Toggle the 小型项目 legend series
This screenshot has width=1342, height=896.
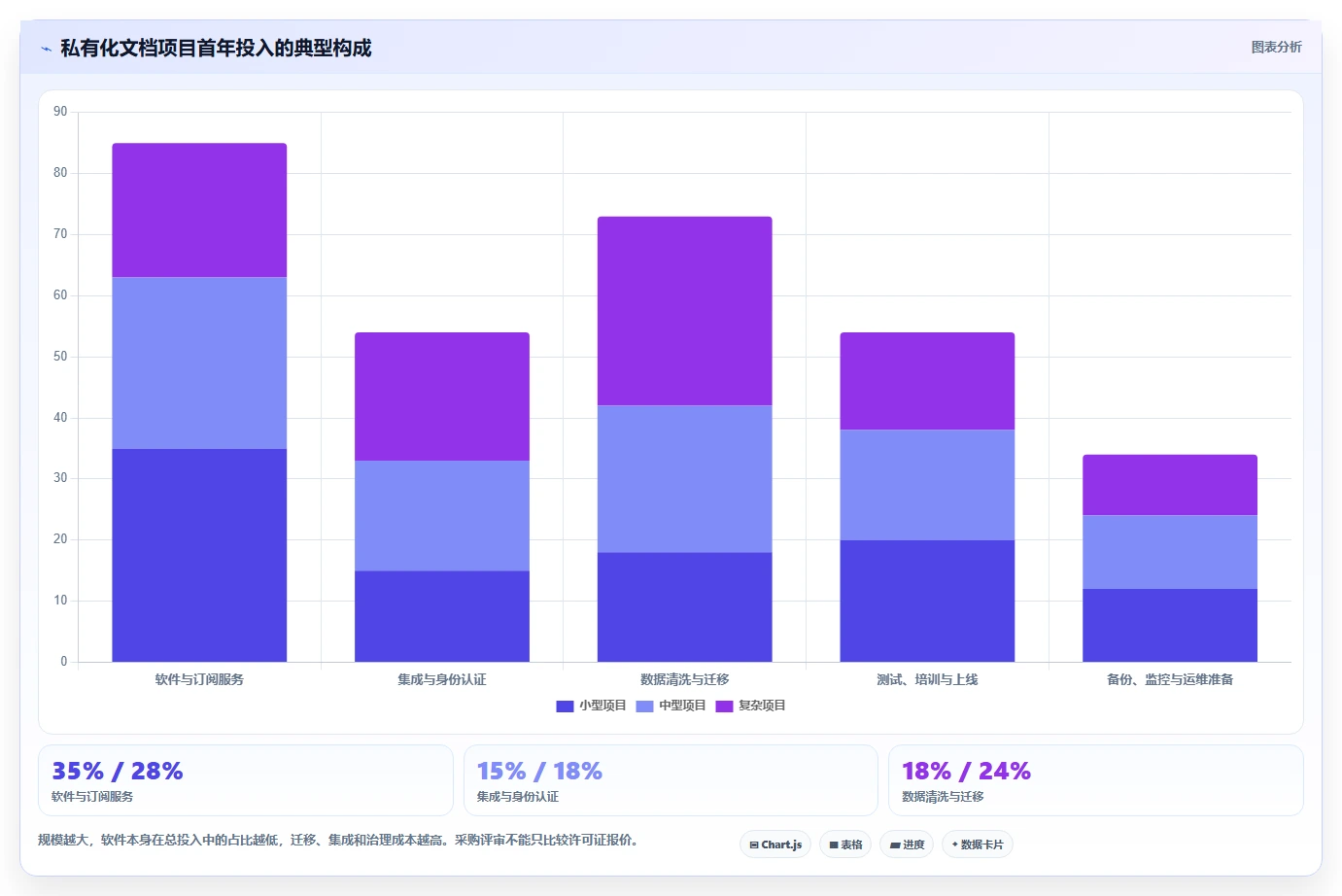coord(591,706)
